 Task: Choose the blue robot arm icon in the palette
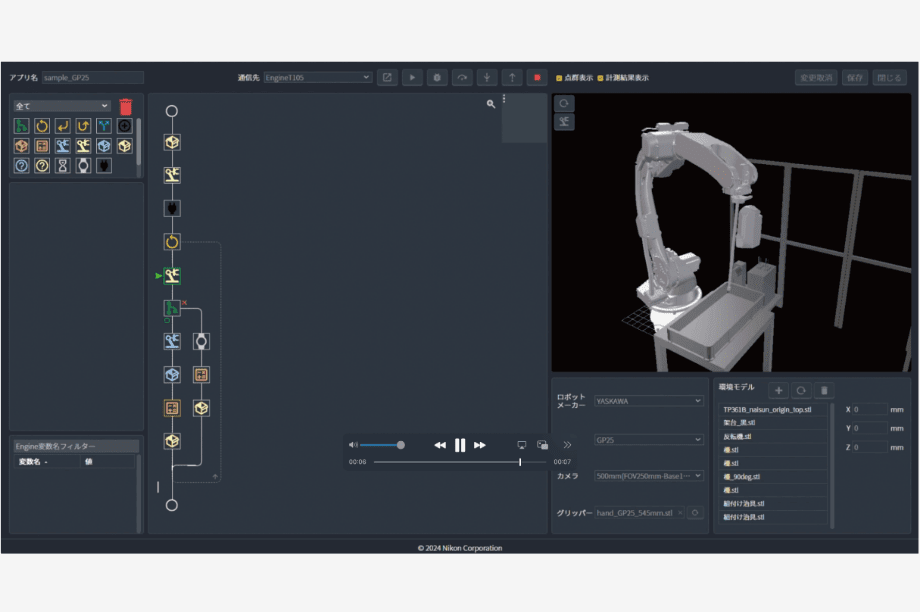click(63, 146)
